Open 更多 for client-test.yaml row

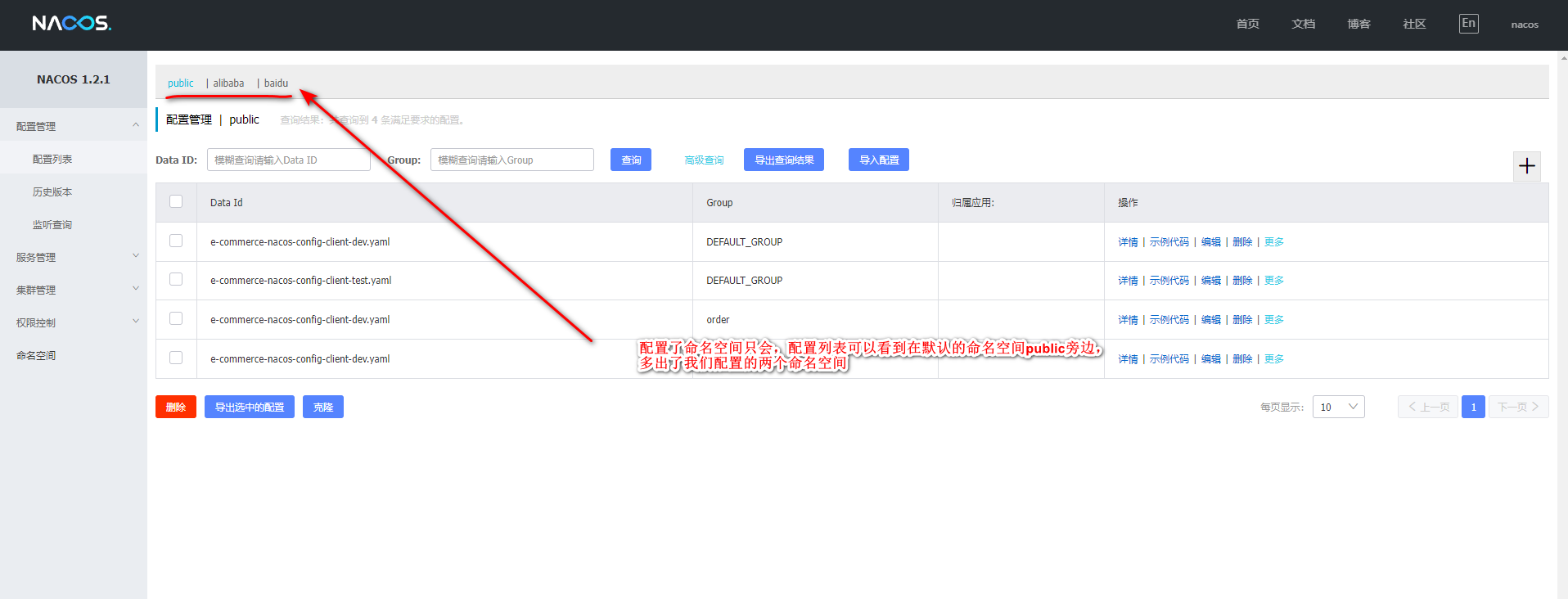(1274, 280)
